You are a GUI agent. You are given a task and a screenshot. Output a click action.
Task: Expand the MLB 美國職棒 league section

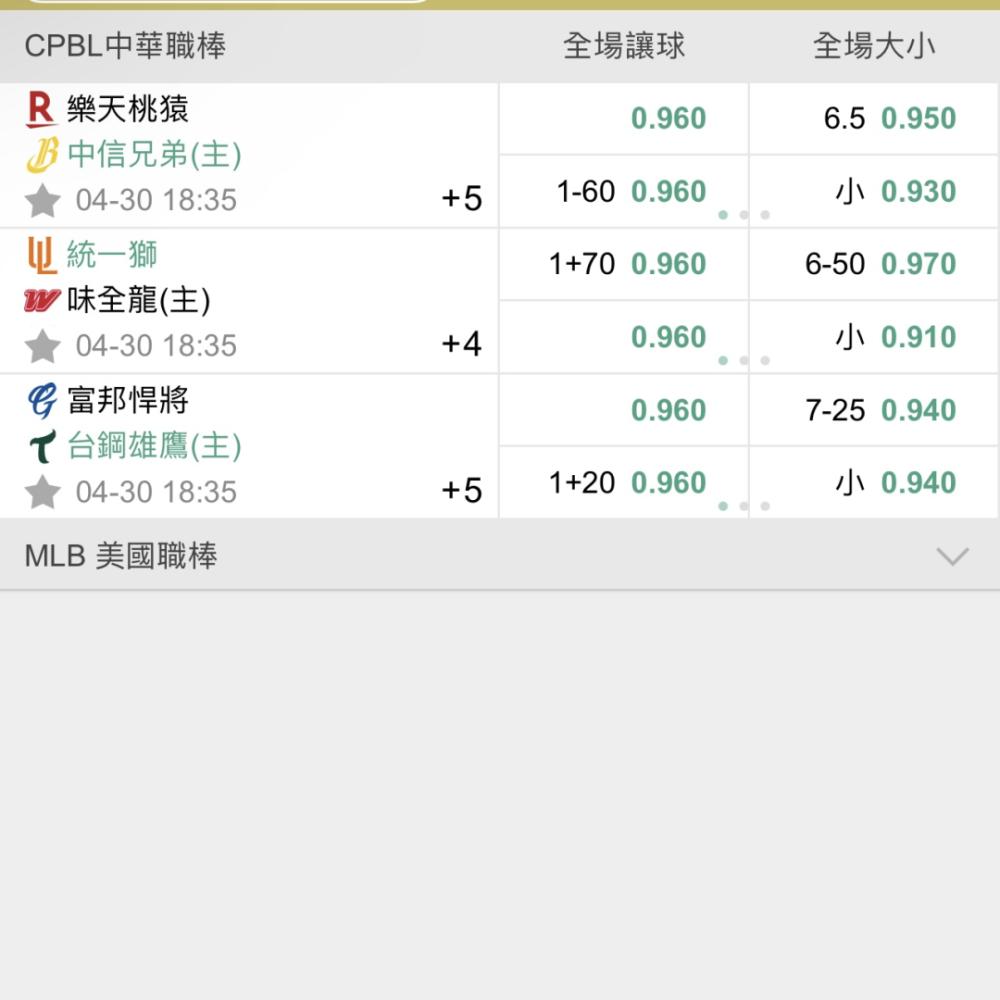pos(499,555)
